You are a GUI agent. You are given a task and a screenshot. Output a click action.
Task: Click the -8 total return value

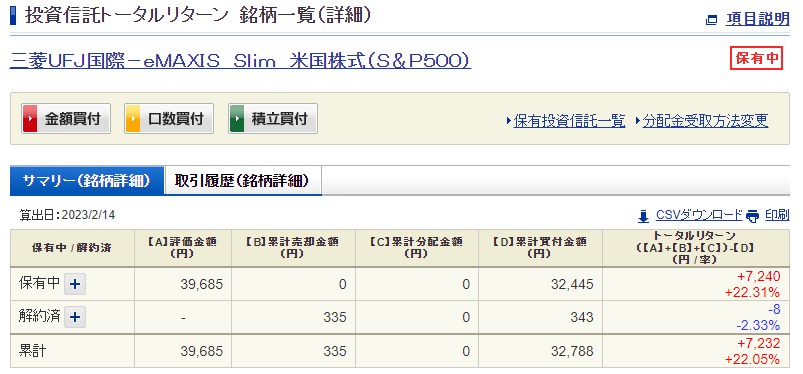[x=773, y=309]
